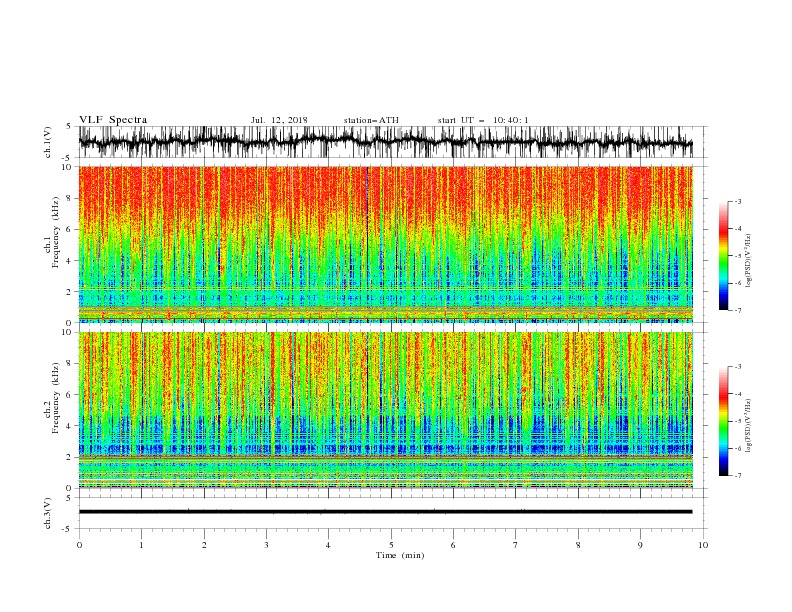Click the "station=ATH" label
The height and width of the screenshot is (612, 792).
[371, 120]
